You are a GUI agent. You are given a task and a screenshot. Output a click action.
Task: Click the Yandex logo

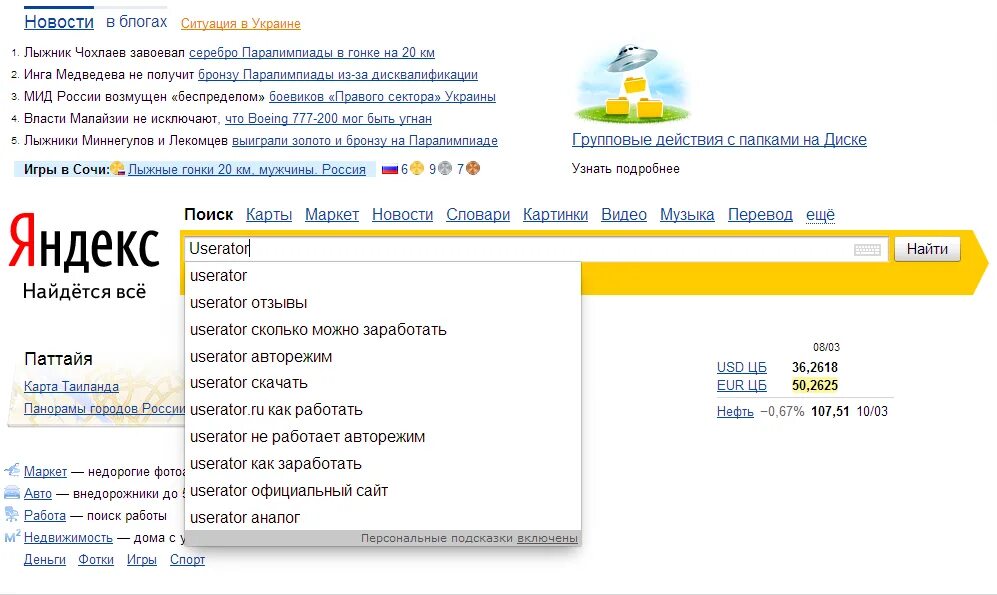tap(83, 242)
